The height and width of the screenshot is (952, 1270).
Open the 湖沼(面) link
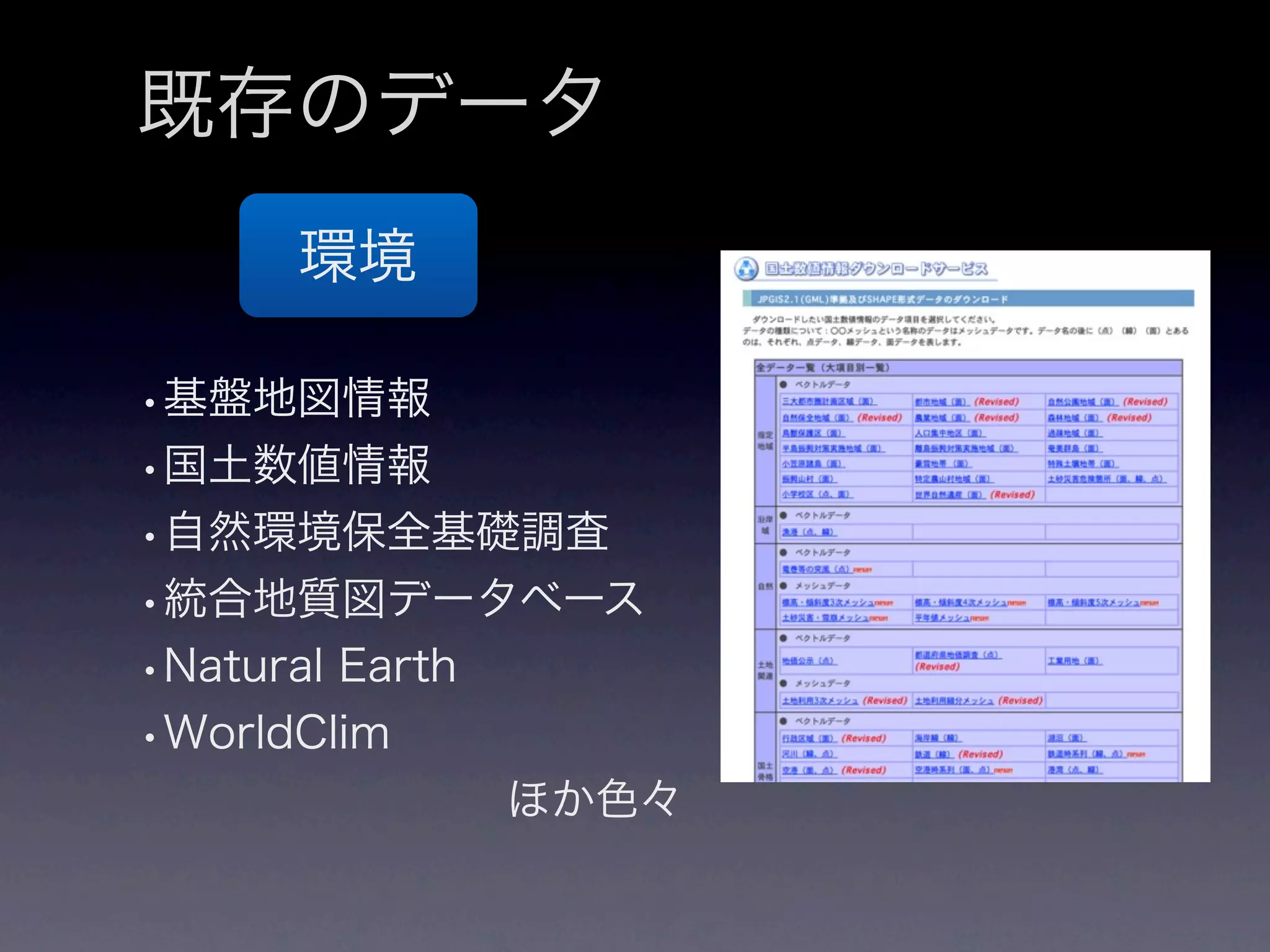1067,738
